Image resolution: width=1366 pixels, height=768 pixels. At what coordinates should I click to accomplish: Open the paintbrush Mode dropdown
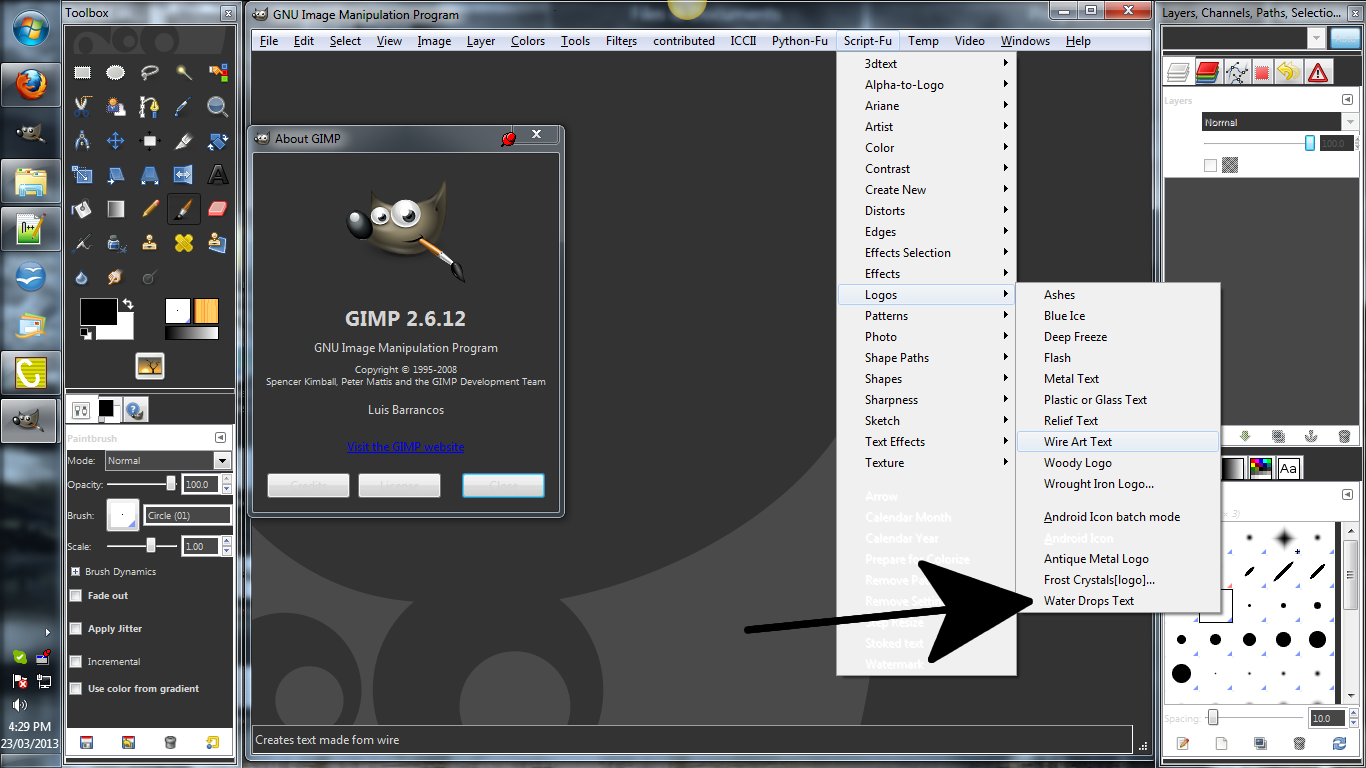coord(168,461)
